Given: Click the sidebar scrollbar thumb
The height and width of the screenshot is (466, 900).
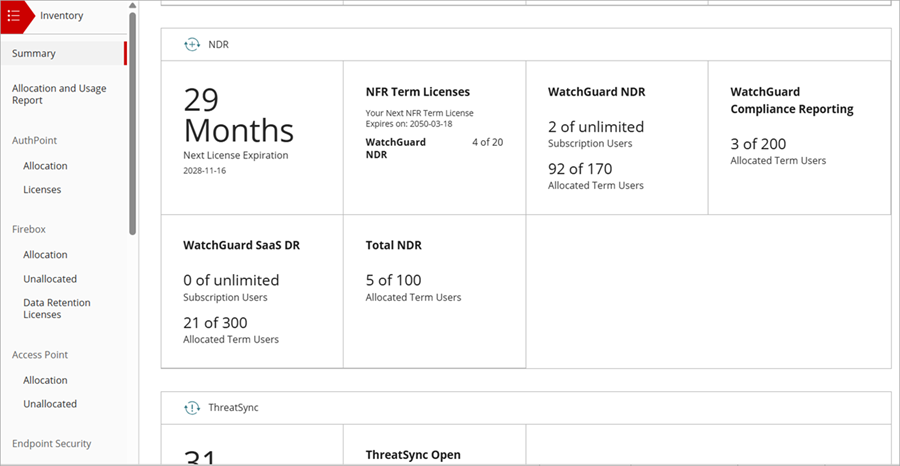Looking at the screenshot, I should coord(133,123).
